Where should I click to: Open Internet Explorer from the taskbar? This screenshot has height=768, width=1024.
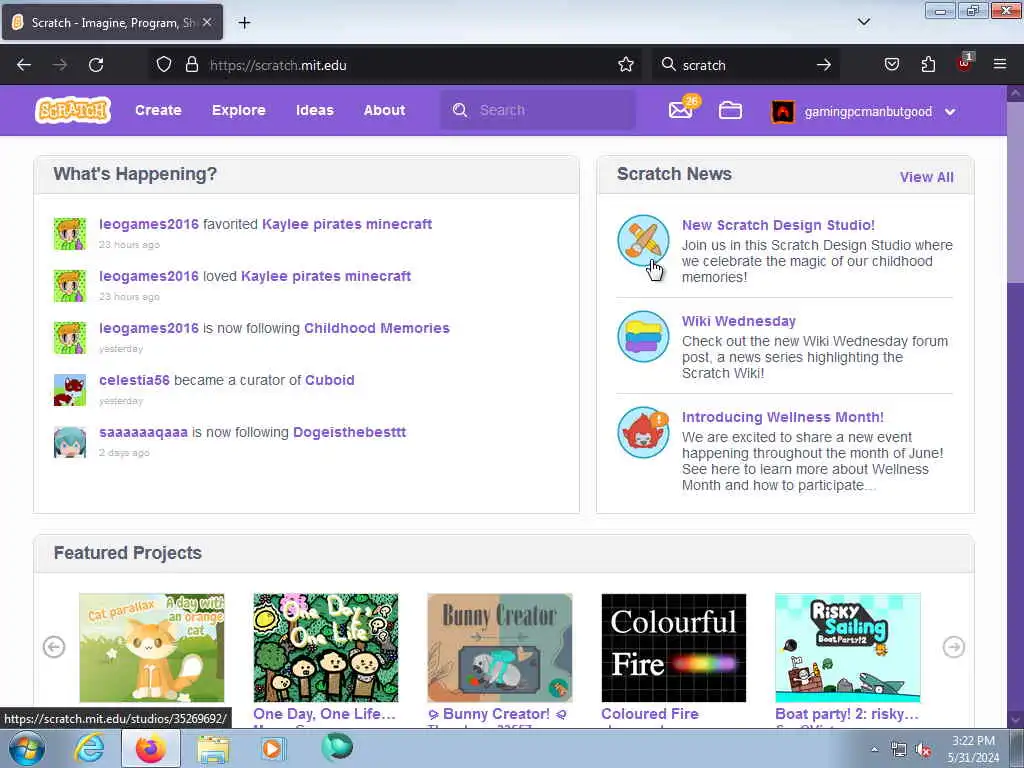tap(89, 748)
